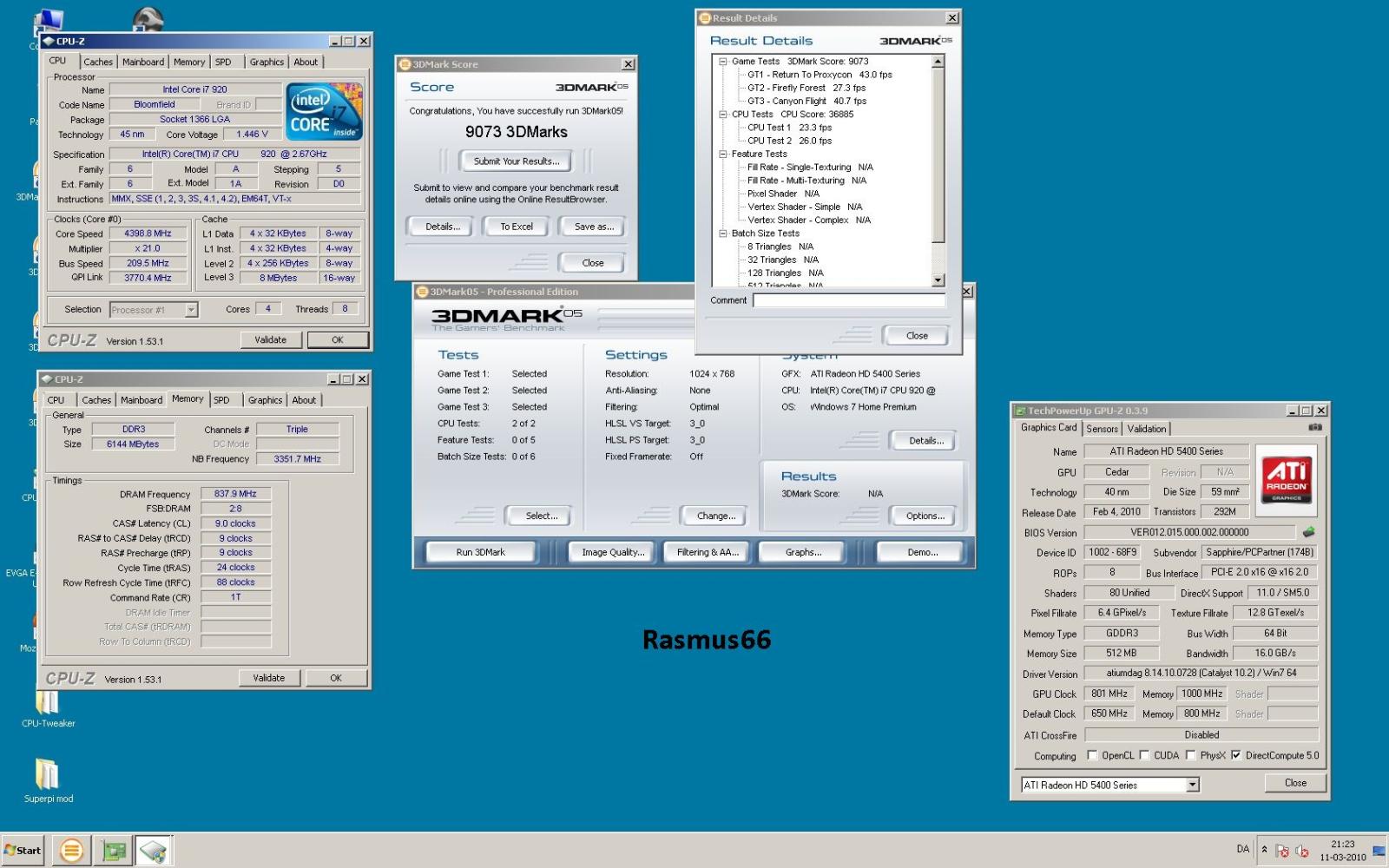This screenshot has height=868, width=1389.
Task: Select 'GT2 - Firefly Forest' result row
Action: click(x=806, y=88)
